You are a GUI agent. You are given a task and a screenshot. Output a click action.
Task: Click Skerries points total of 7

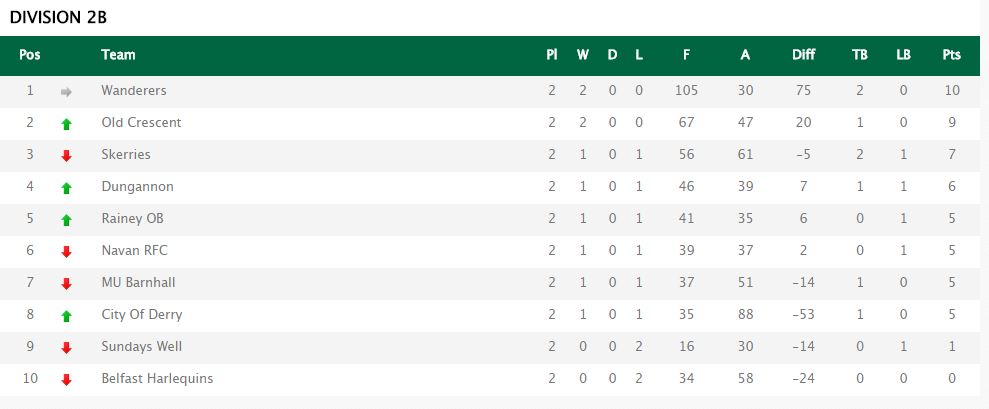[x=952, y=155]
